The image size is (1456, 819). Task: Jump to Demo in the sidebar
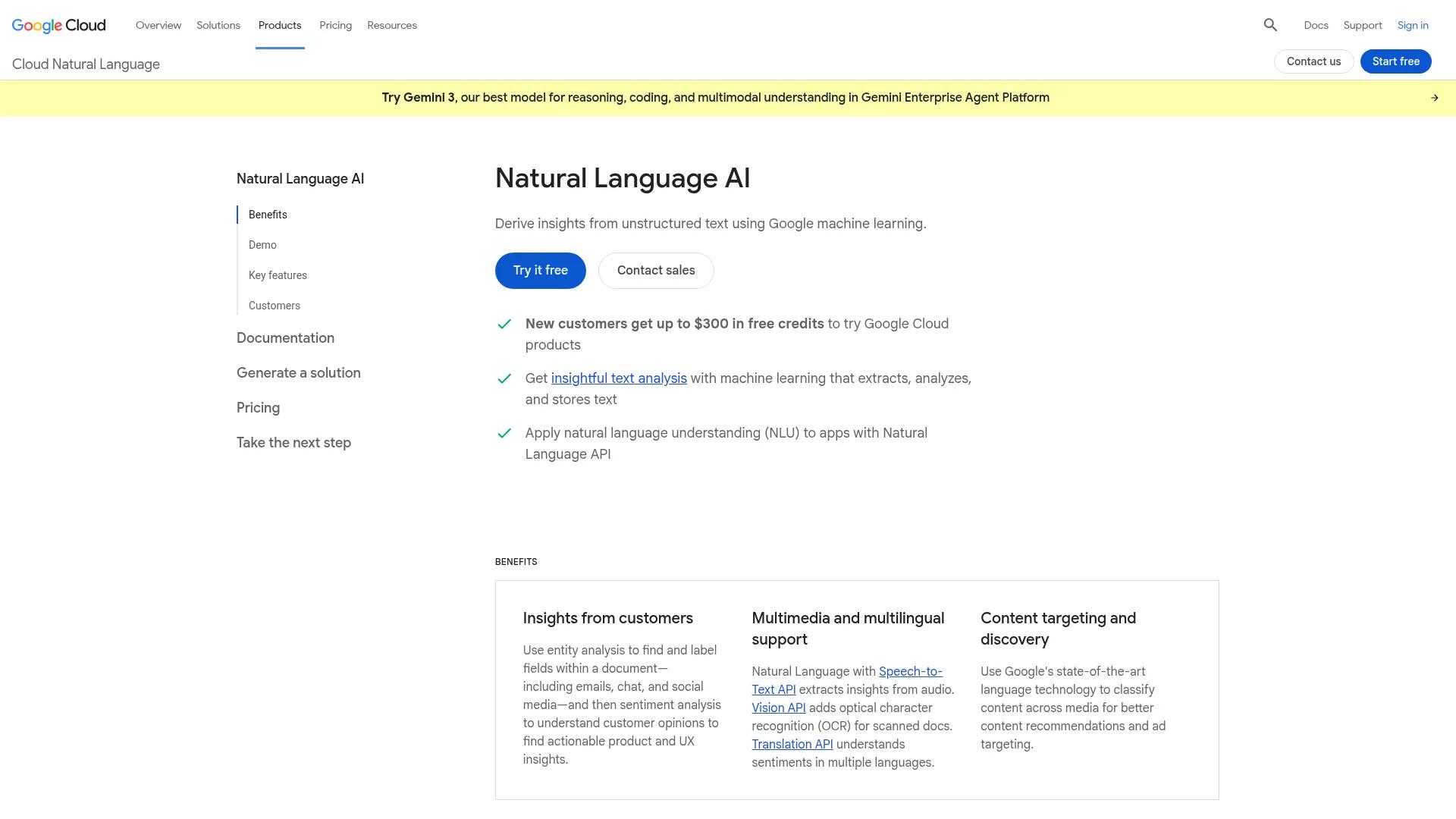(262, 245)
